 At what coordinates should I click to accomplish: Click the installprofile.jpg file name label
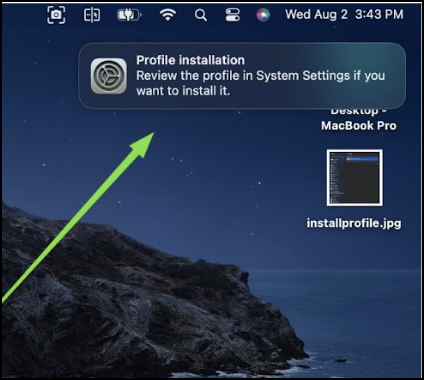(354, 223)
